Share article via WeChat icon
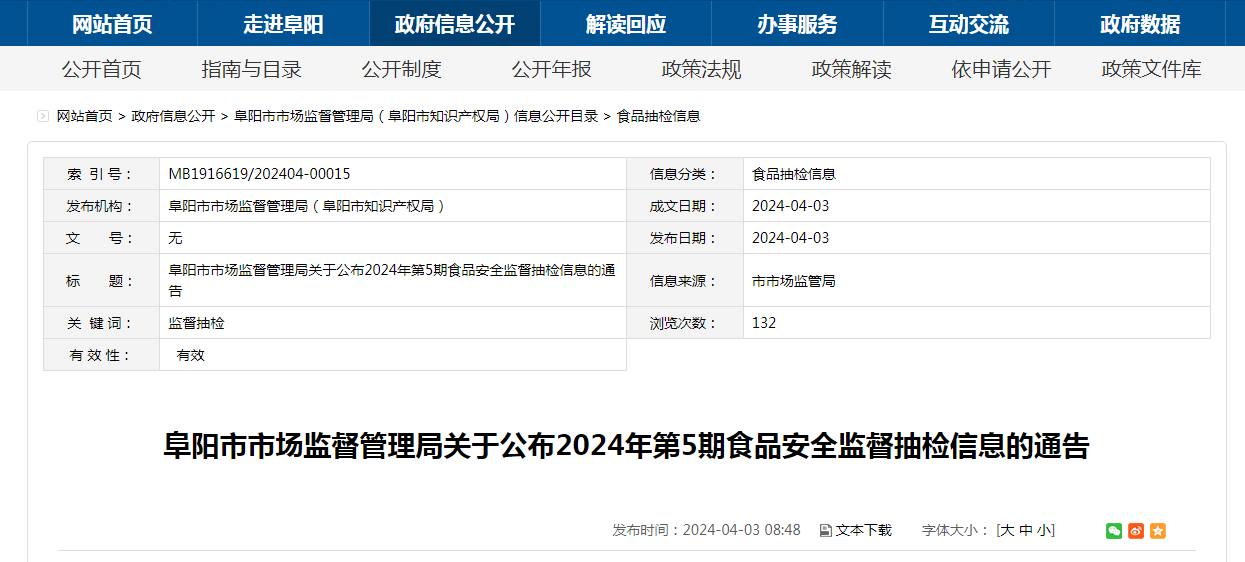The image size is (1245, 562). [1114, 531]
